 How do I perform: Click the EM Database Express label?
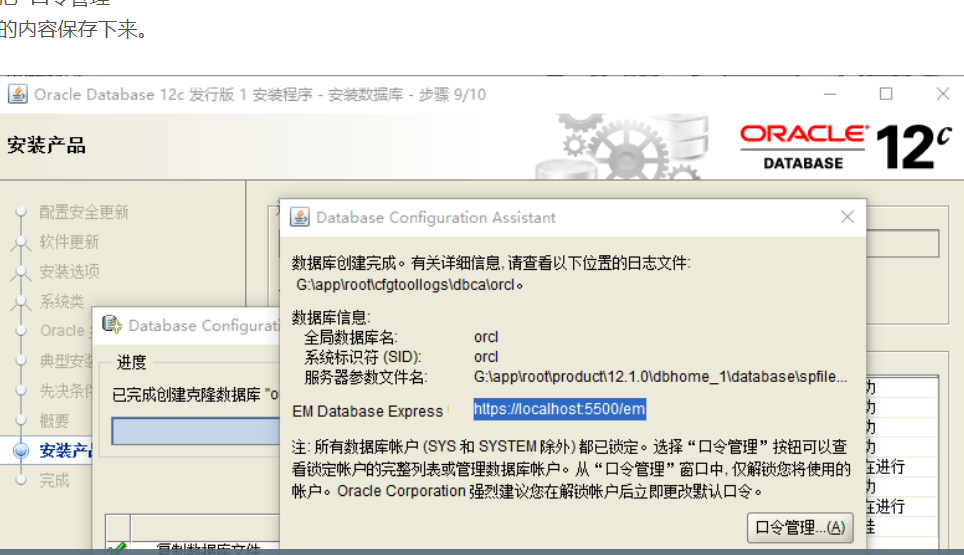[x=368, y=411]
